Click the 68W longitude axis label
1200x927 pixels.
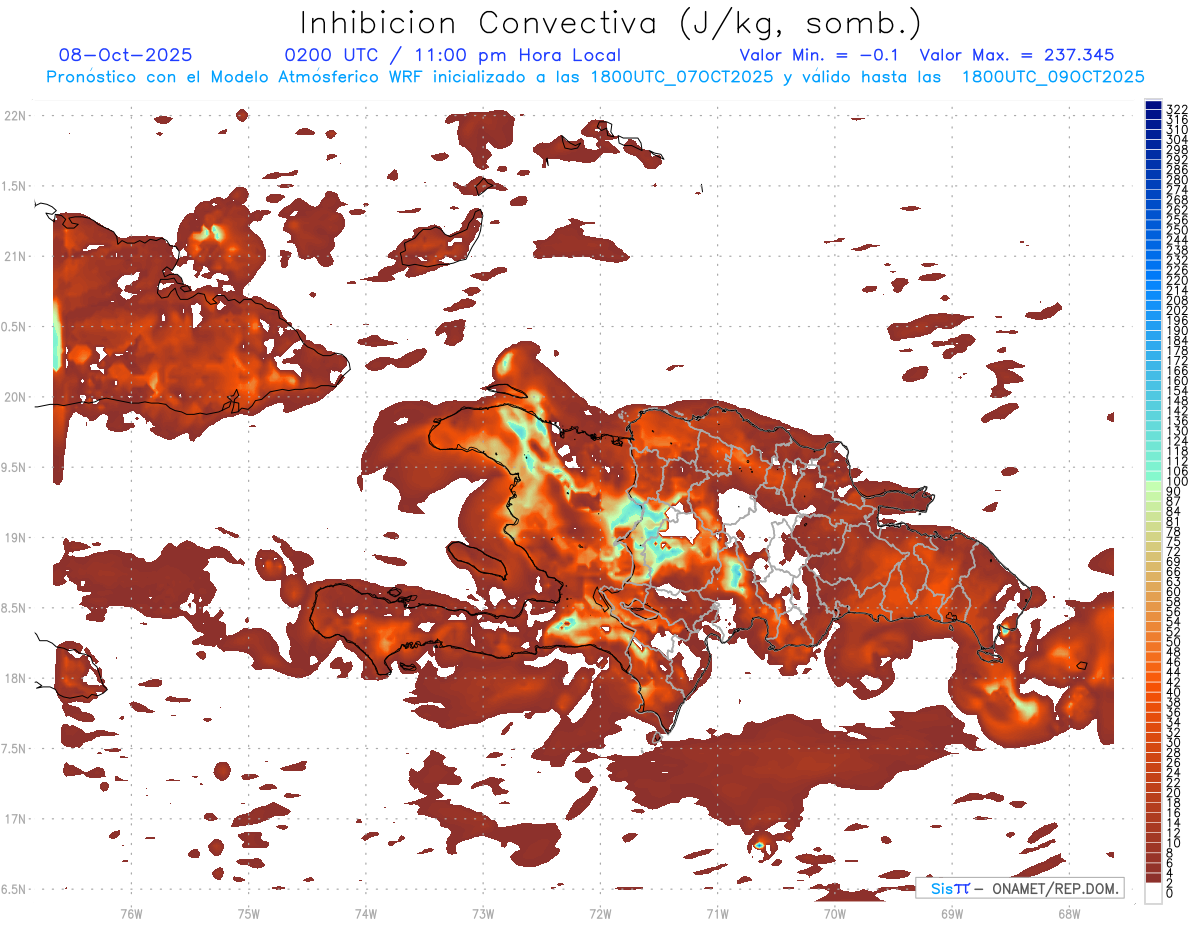[x=1068, y=912]
